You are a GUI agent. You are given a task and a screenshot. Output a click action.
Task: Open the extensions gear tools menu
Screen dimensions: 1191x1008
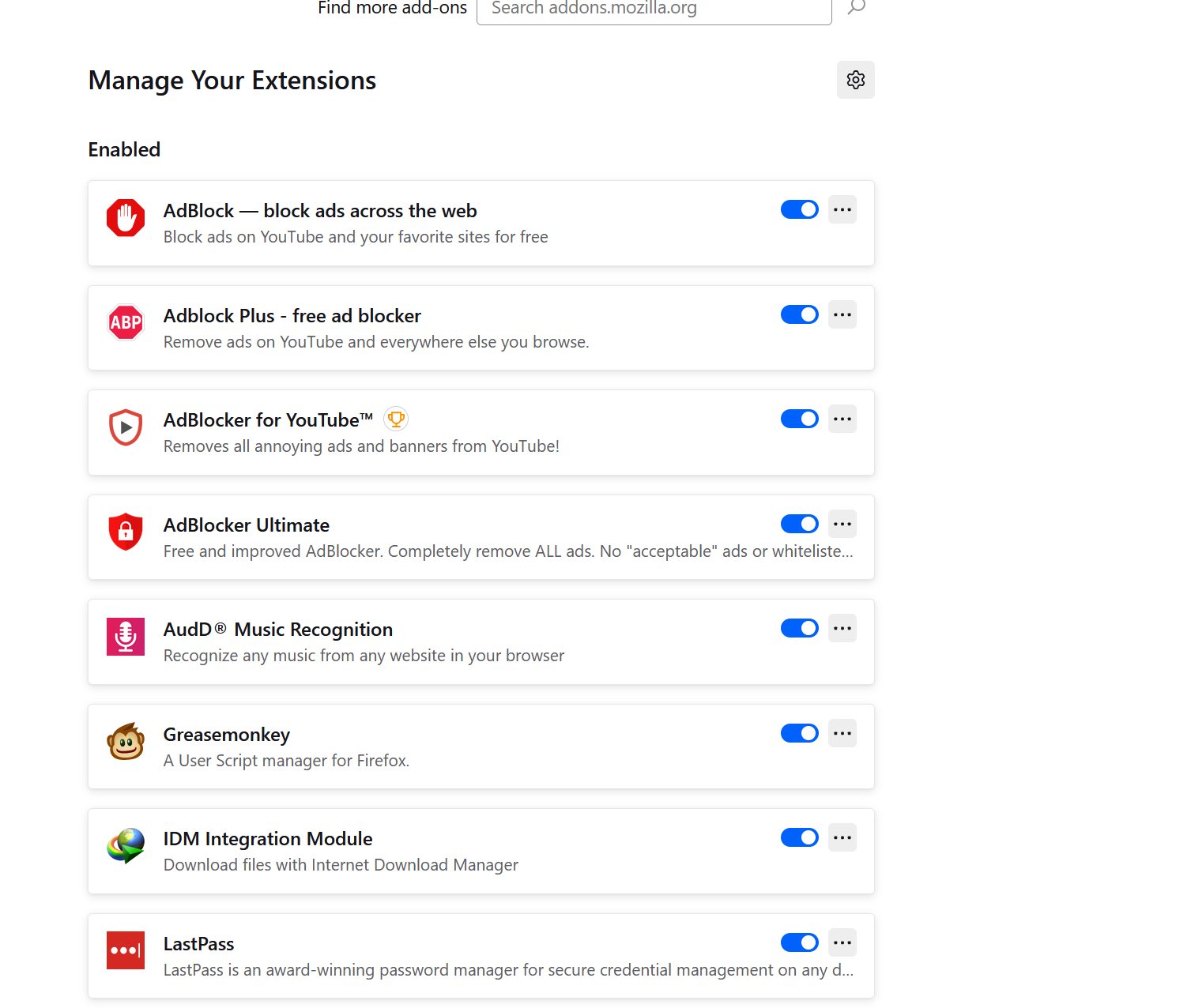(x=856, y=80)
